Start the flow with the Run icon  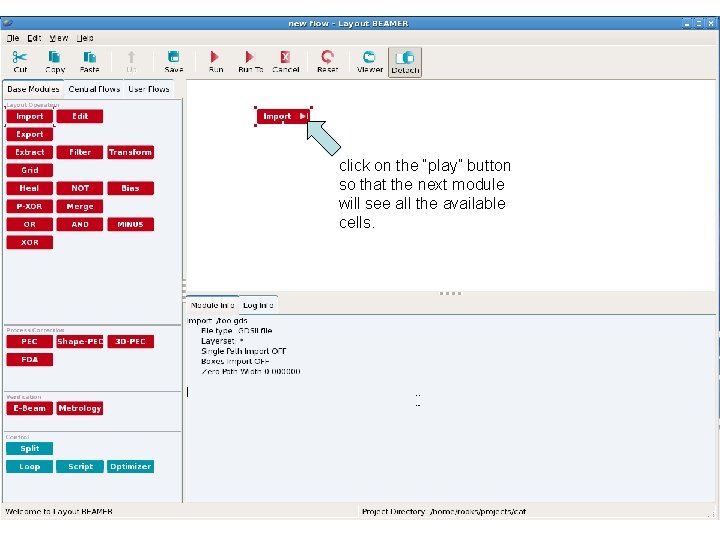tap(214, 56)
